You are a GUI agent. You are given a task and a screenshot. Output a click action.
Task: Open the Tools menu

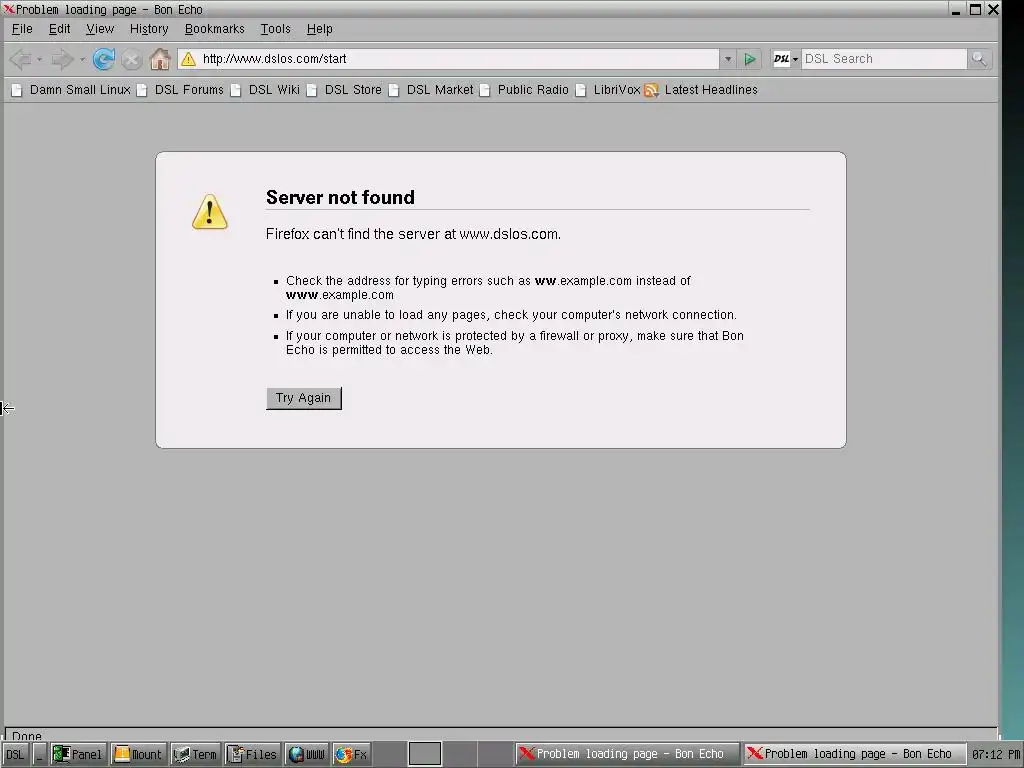275,29
